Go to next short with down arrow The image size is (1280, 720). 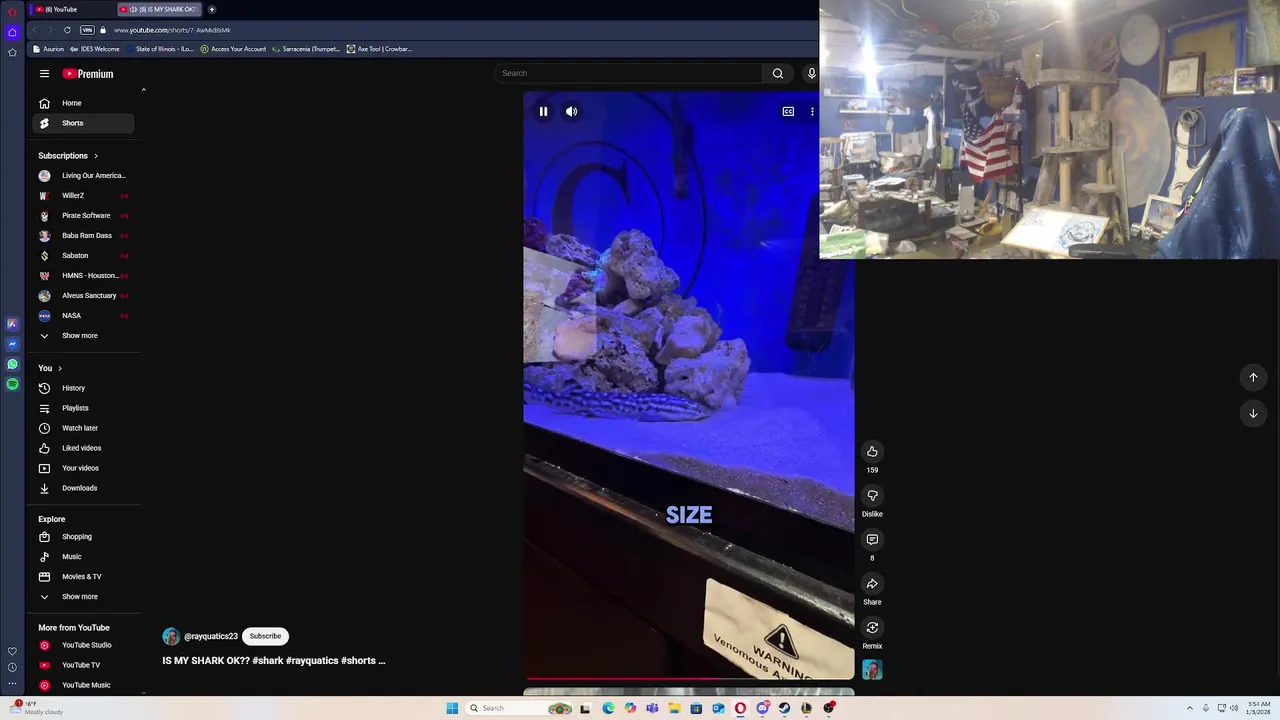(1253, 413)
